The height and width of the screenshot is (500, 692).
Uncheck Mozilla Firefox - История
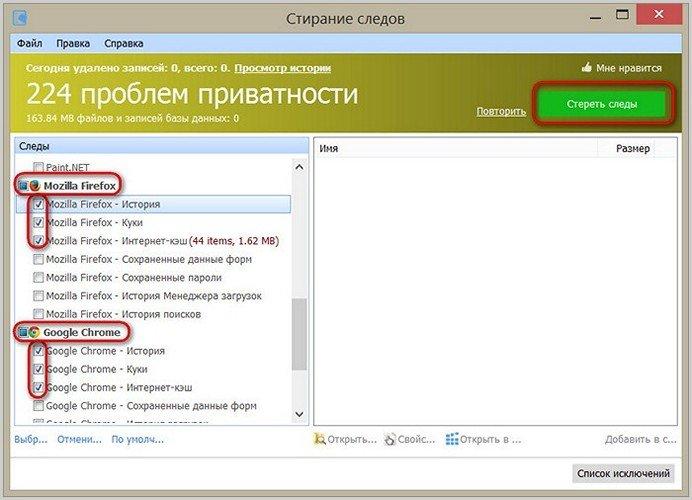[x=38, y=204]
